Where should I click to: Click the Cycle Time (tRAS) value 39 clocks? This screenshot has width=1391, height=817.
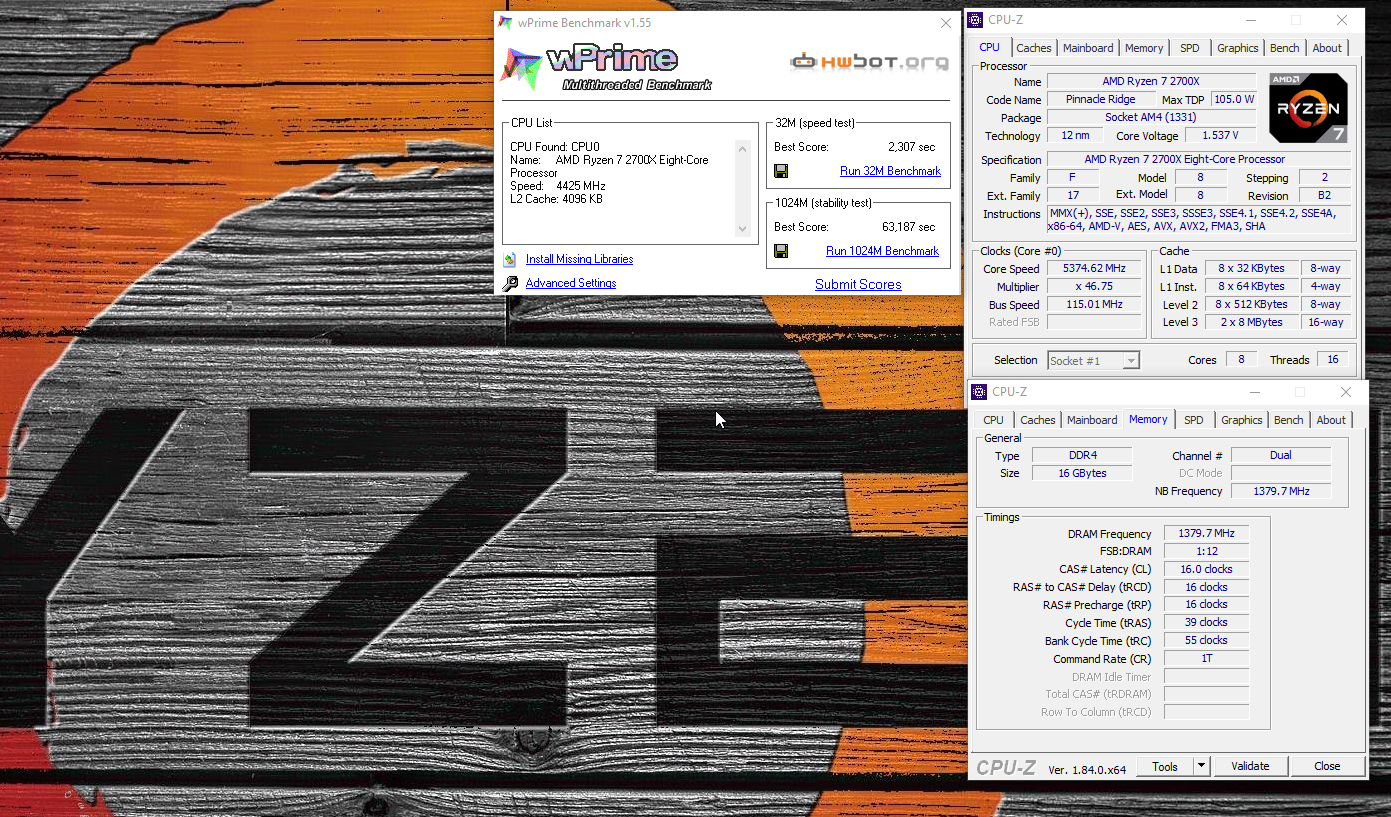(1206, 622)
